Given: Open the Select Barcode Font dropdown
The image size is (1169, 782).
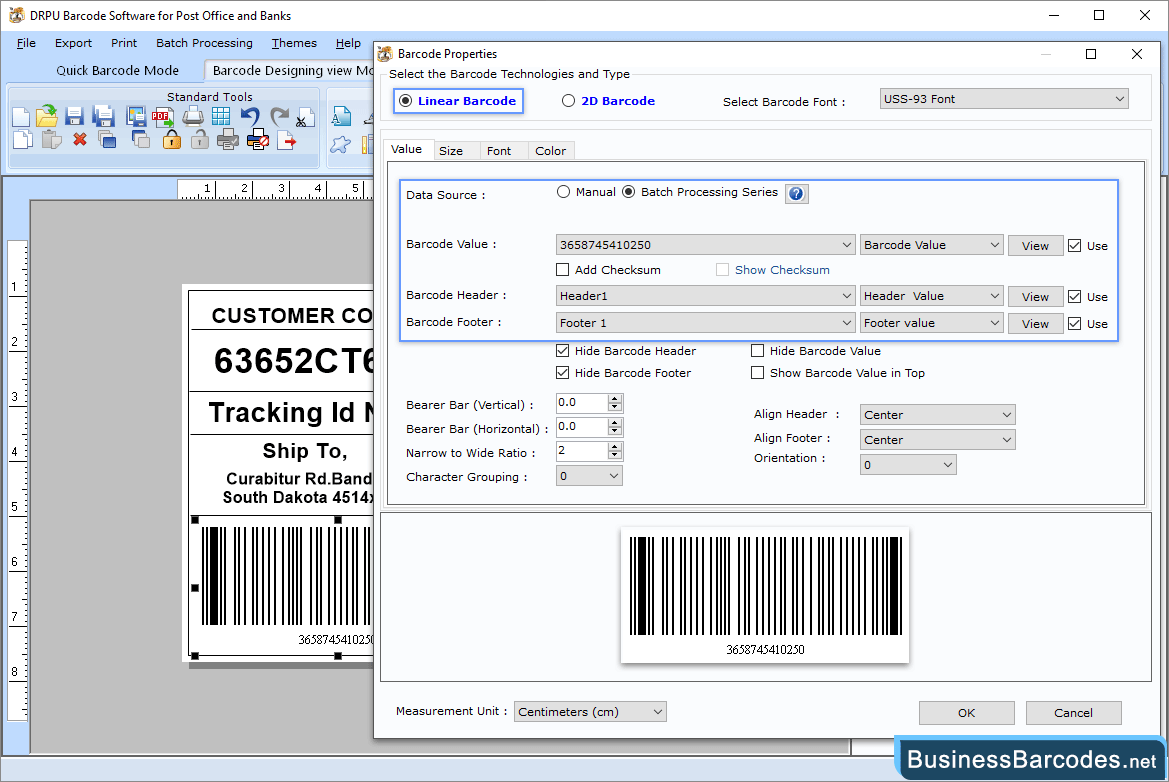Looking at the screenshot, I should (1004, 99).
